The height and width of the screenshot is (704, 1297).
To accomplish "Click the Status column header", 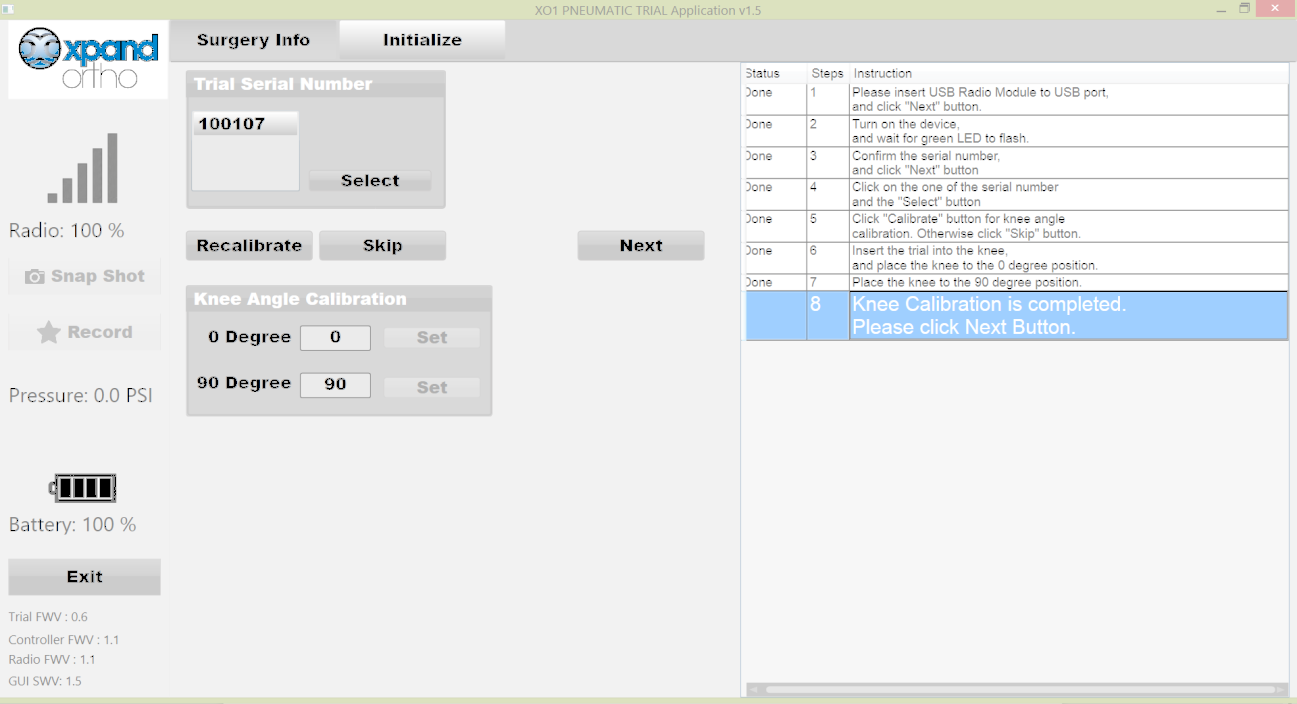I will 775,73.
